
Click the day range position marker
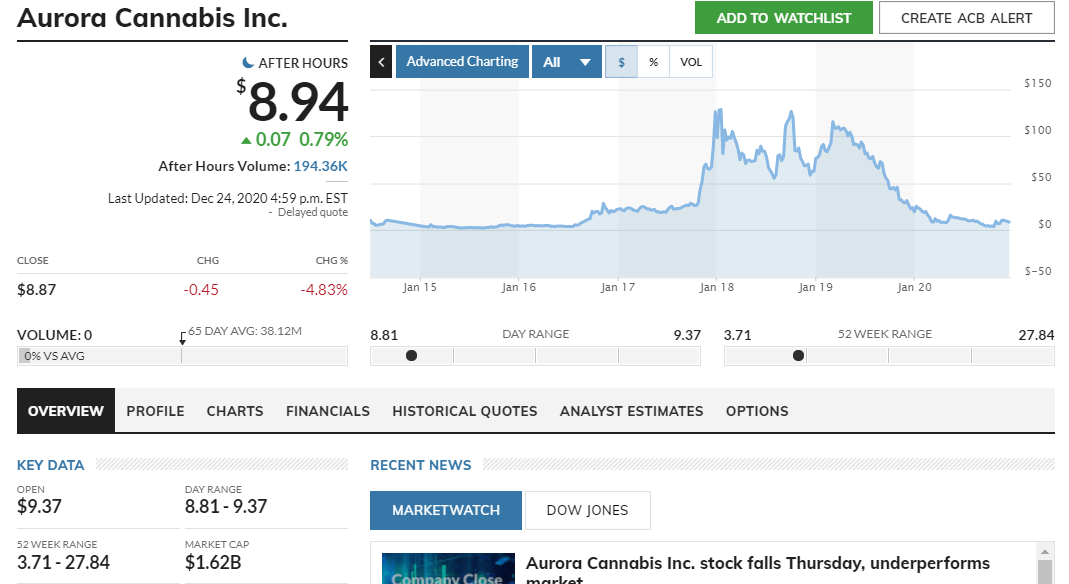[x=411, y=356]
